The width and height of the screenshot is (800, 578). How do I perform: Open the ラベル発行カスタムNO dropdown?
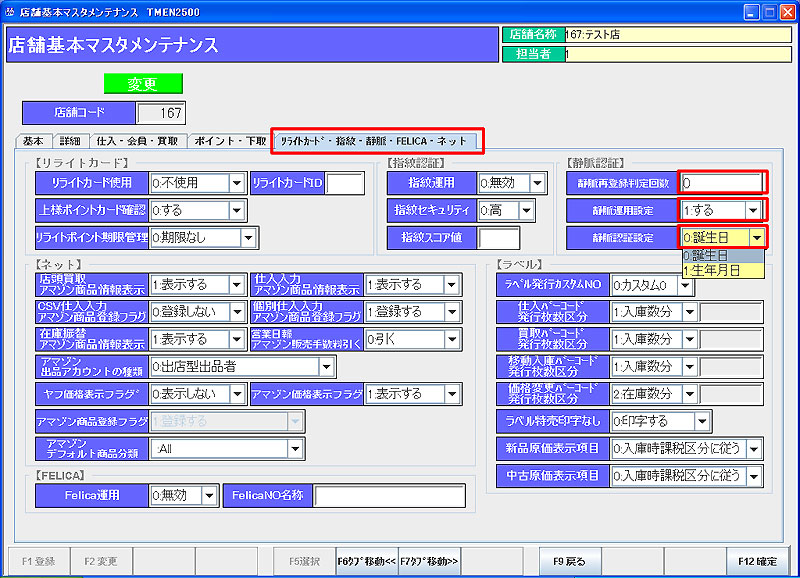tap(684, 285)
